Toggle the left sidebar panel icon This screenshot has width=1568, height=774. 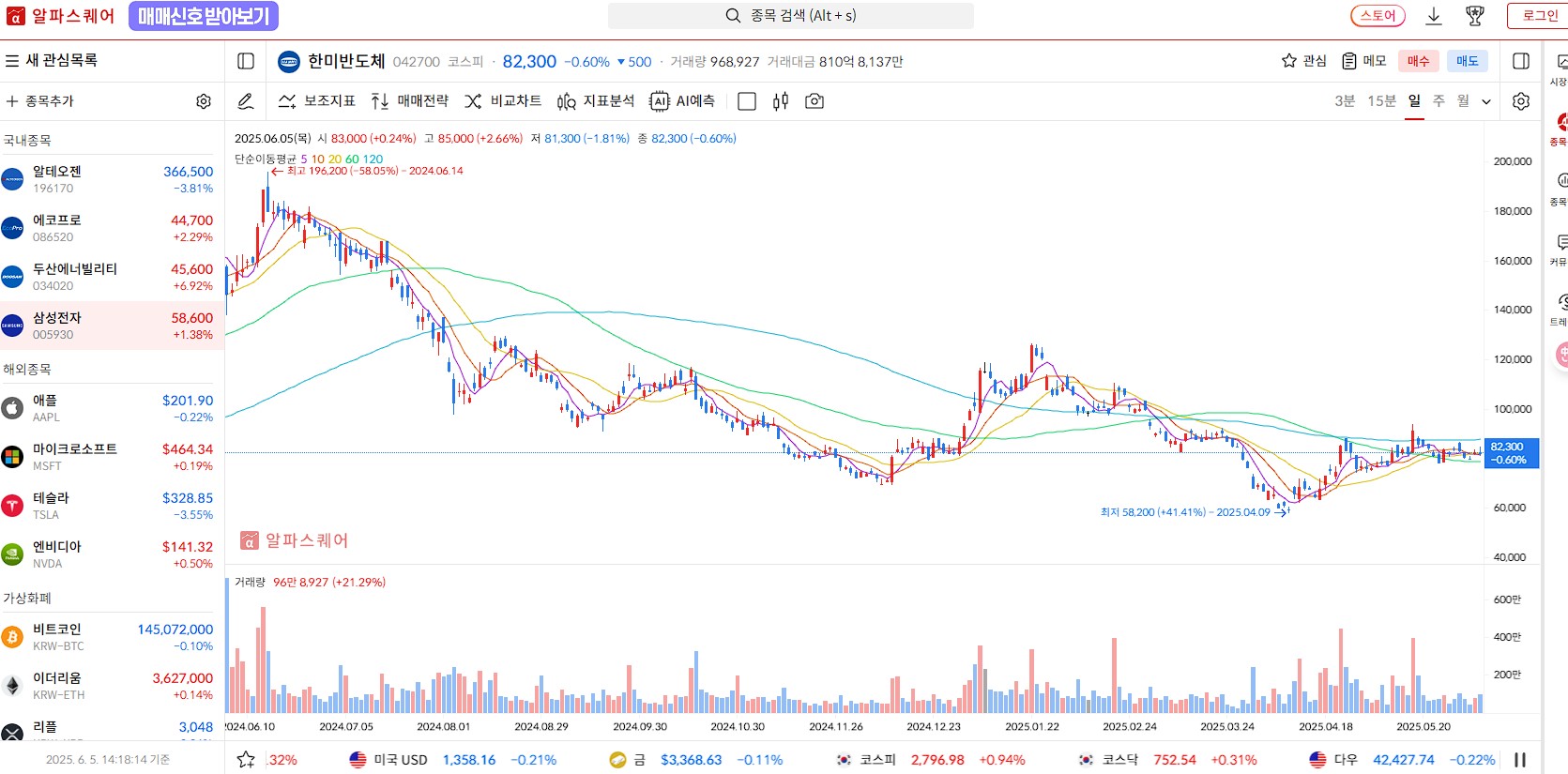pos(246,61)
